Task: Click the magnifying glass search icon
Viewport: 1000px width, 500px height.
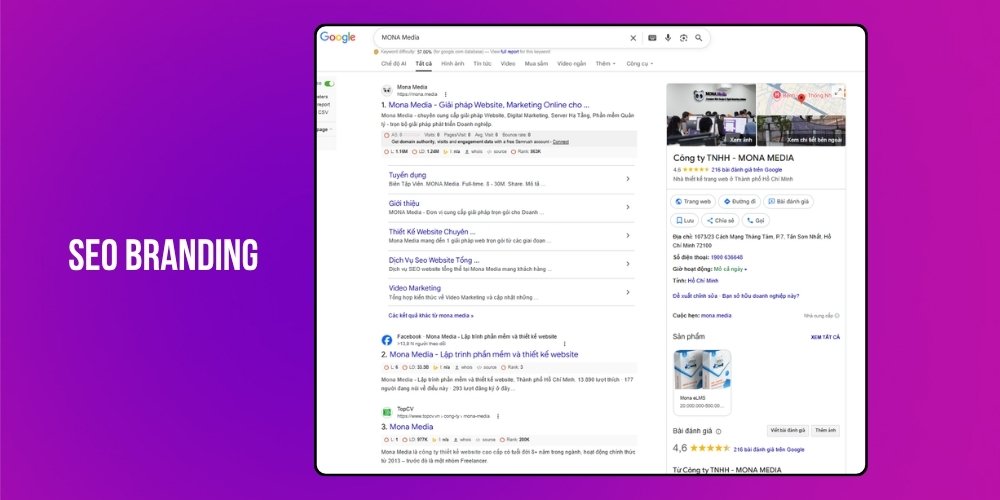Action: tap(699, 38)
